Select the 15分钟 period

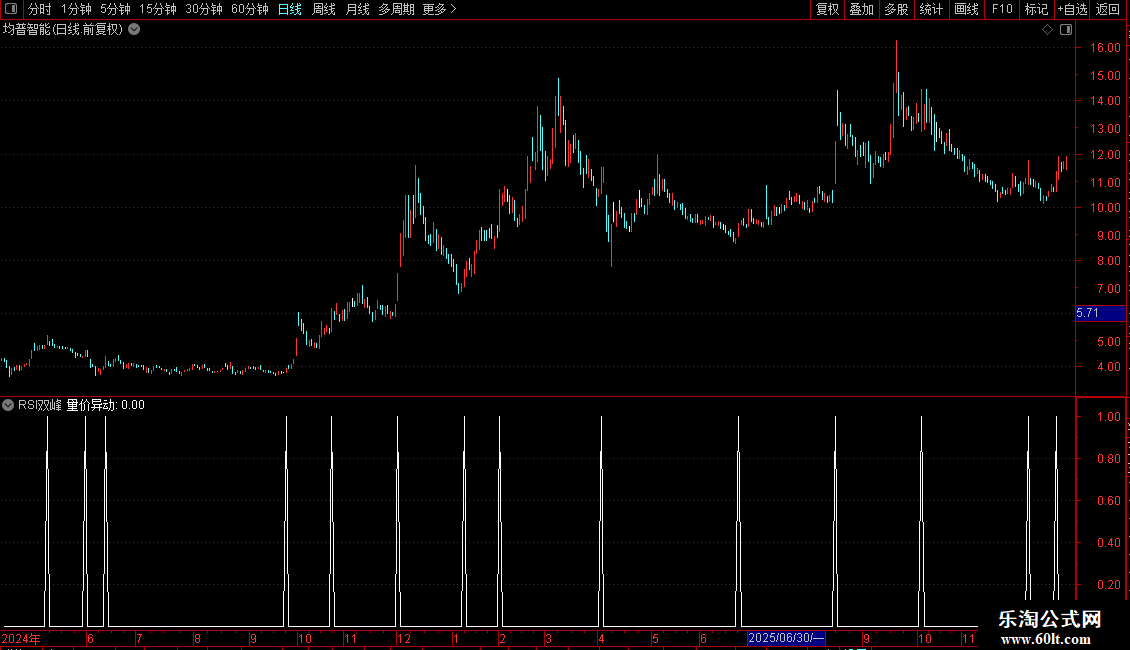click(x=158, y=9)
